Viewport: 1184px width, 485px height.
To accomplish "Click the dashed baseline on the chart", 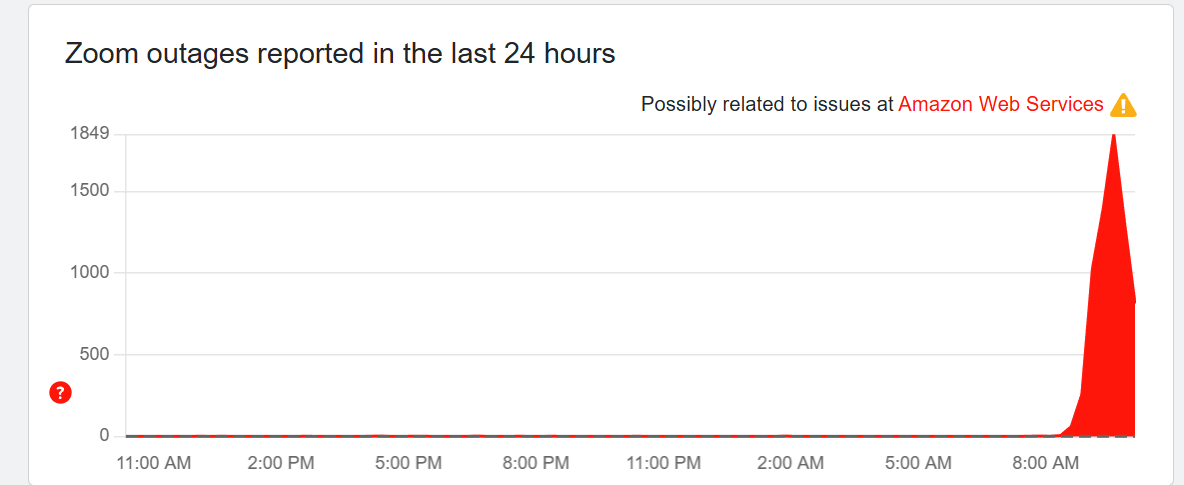I will pos(600,436).
